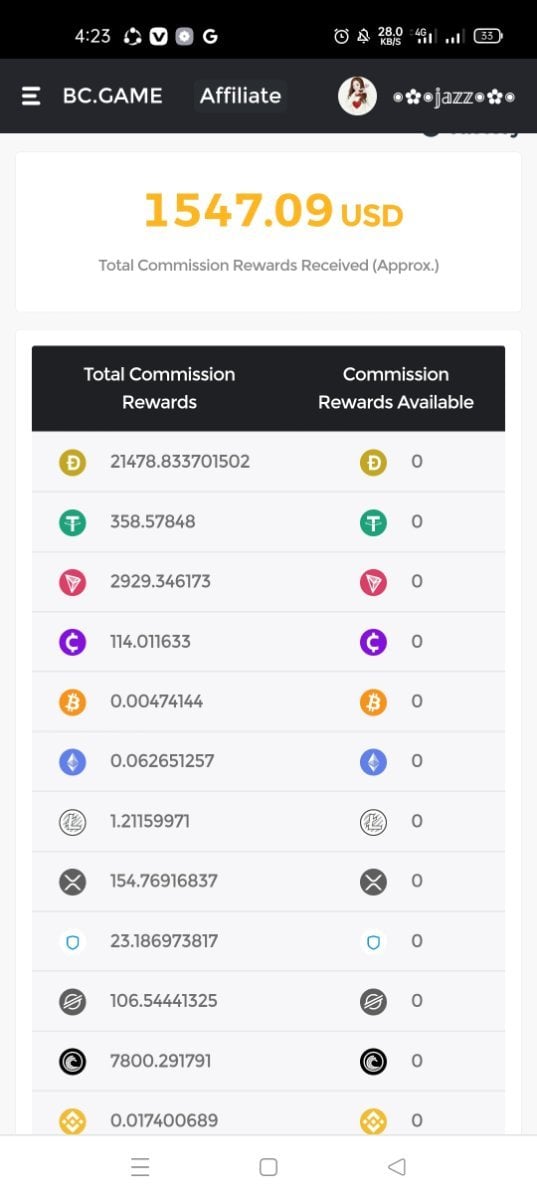
Task: Open the Android recent apps menu button
Action: pyautogui.click(x=141, y=1167)
